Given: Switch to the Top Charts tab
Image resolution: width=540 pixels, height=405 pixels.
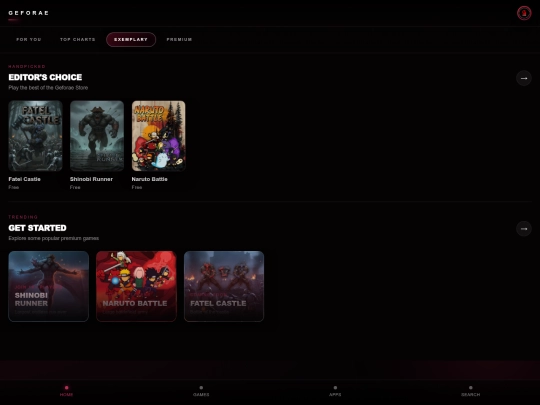Looking at the screenshot, I should pos(77,40).
